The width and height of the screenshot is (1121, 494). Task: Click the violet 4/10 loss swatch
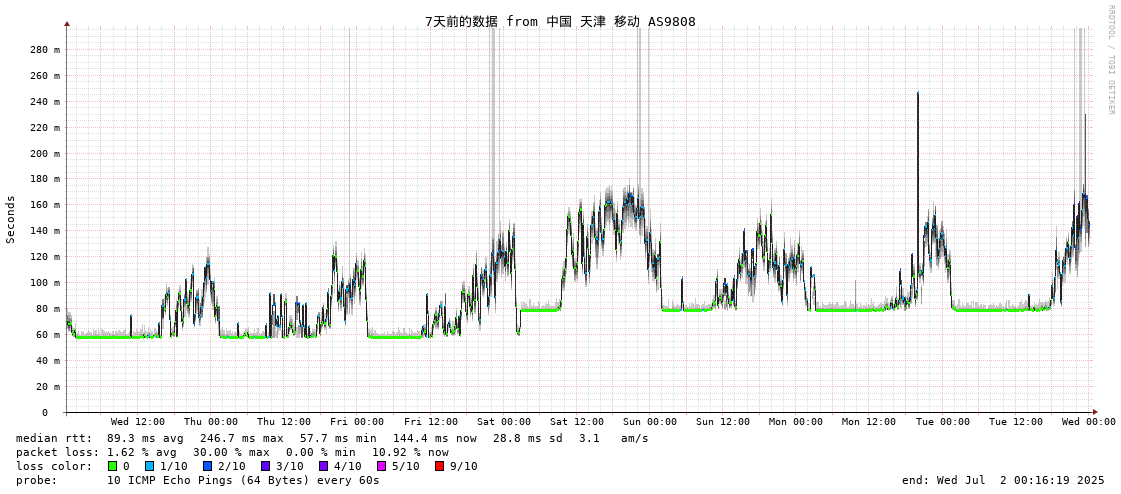tap(323, 466)
